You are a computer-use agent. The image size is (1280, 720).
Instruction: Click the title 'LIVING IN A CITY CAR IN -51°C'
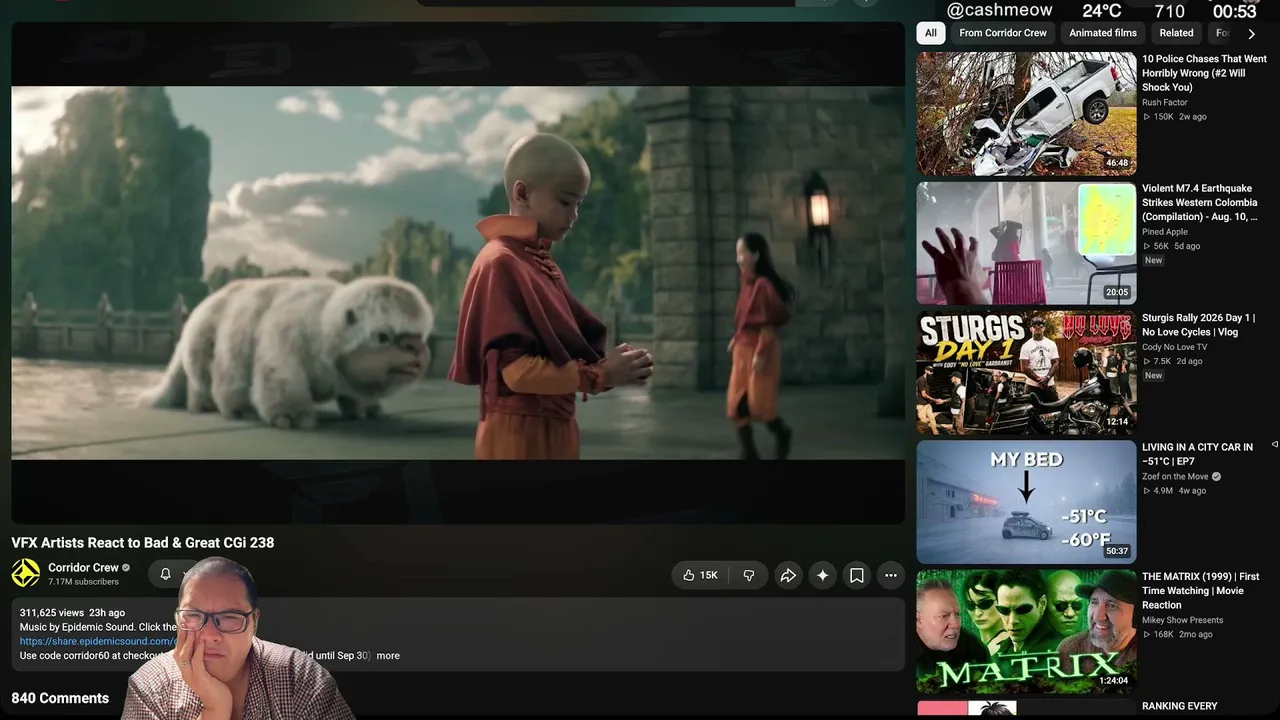(x=1197, y=454)
